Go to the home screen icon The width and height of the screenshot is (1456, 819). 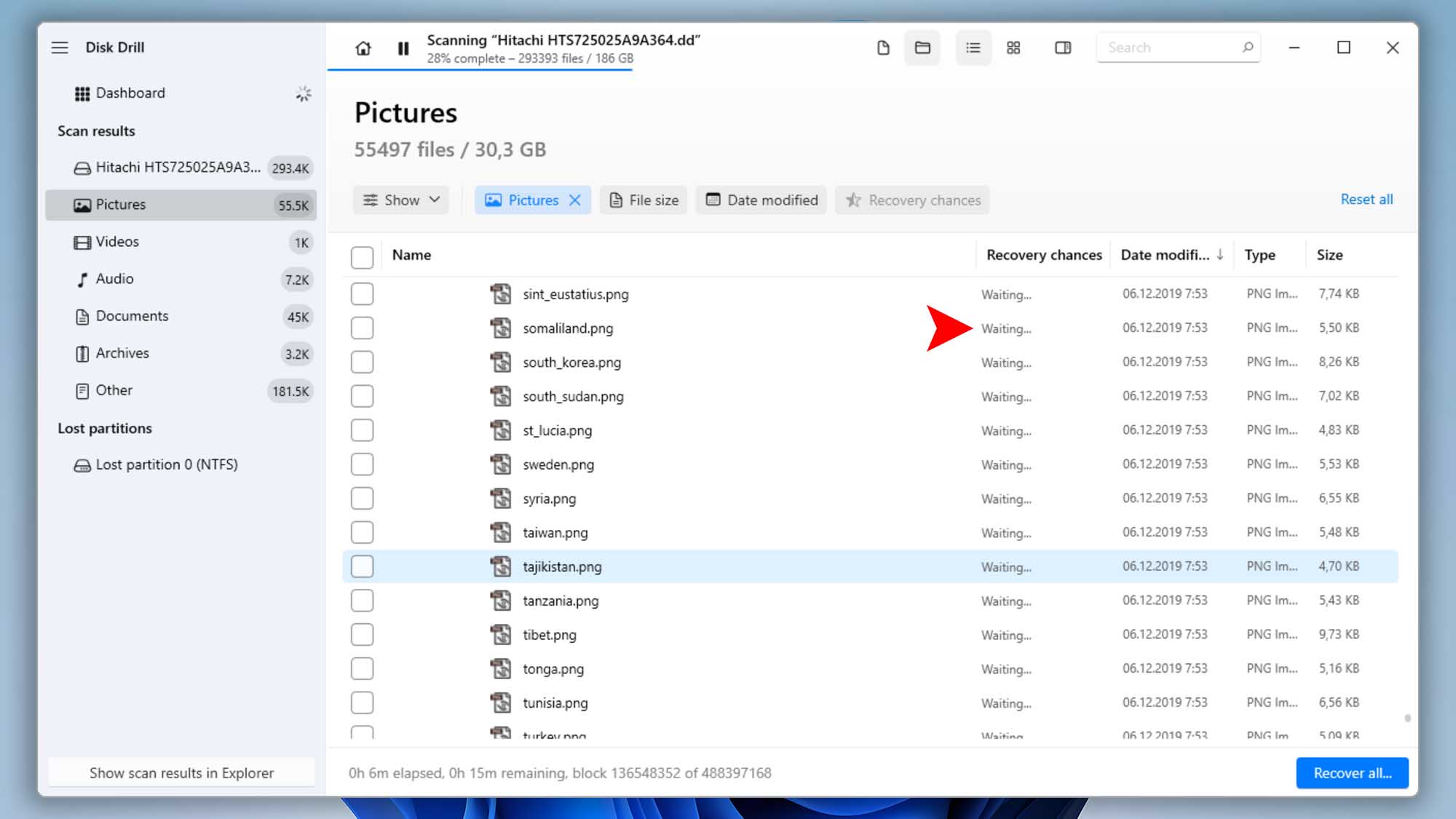pos(363,48)
